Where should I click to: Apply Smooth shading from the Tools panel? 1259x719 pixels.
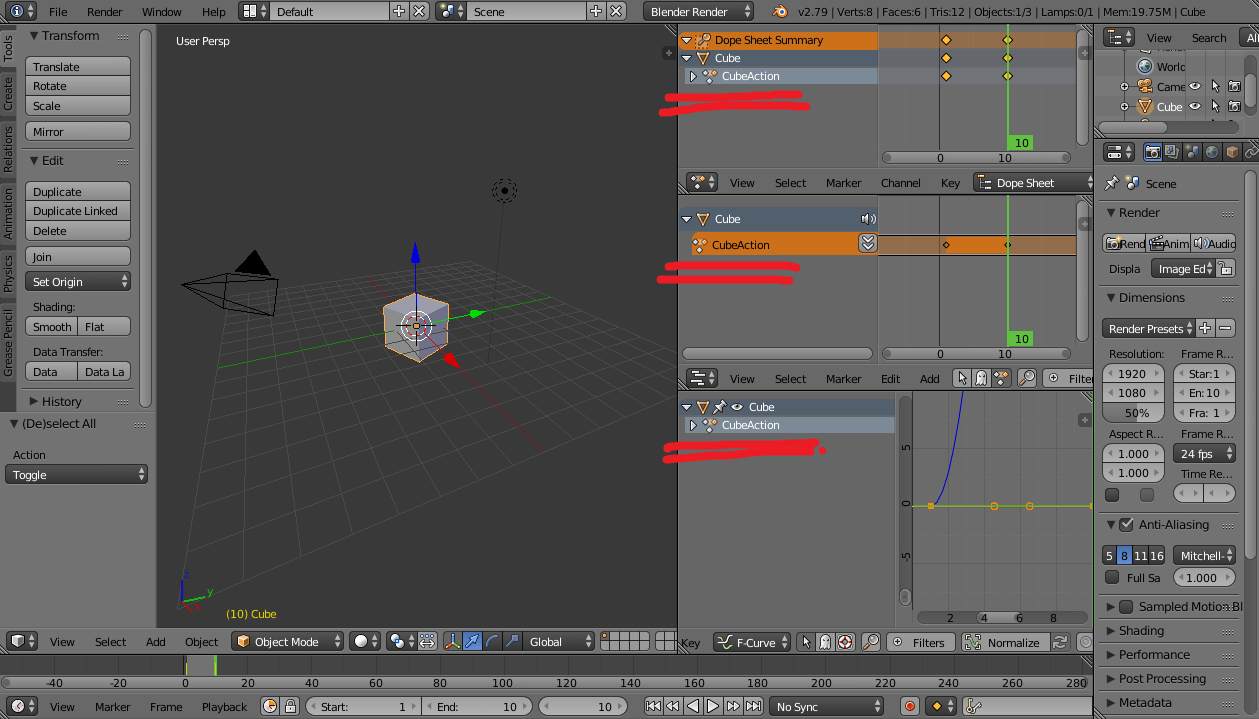(52, 326)
